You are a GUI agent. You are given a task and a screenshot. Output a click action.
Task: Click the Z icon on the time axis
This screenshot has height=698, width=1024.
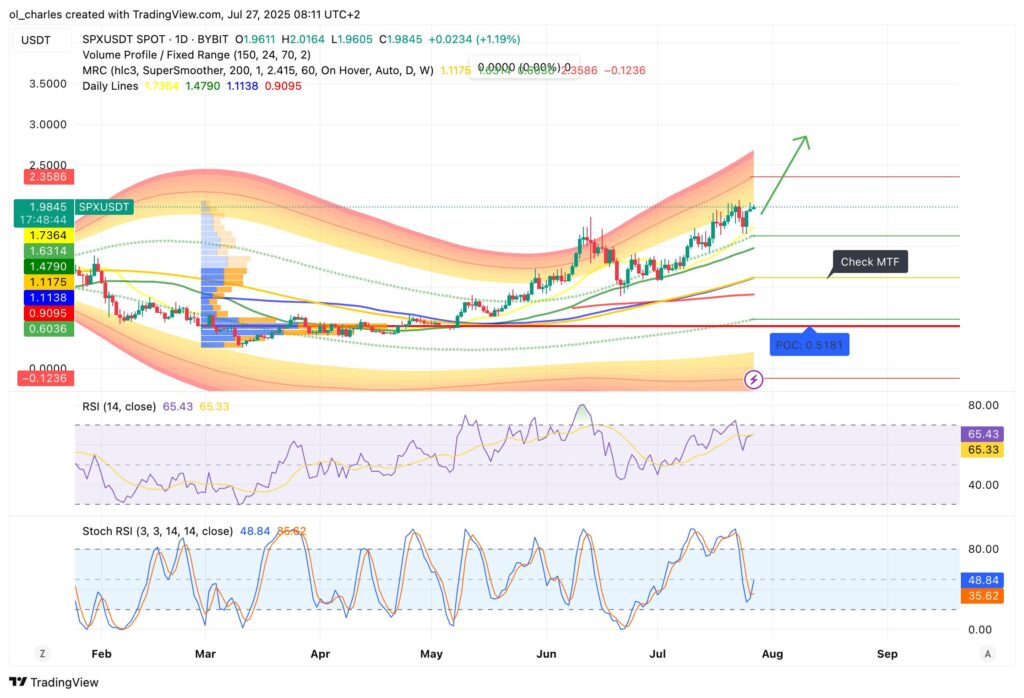(x=42, y=652)
